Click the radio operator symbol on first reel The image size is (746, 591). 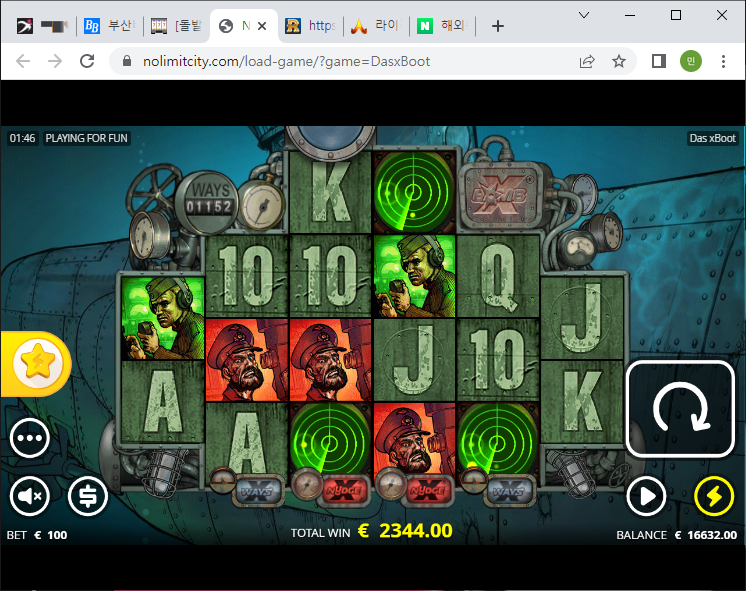click(x=162, y=319)
